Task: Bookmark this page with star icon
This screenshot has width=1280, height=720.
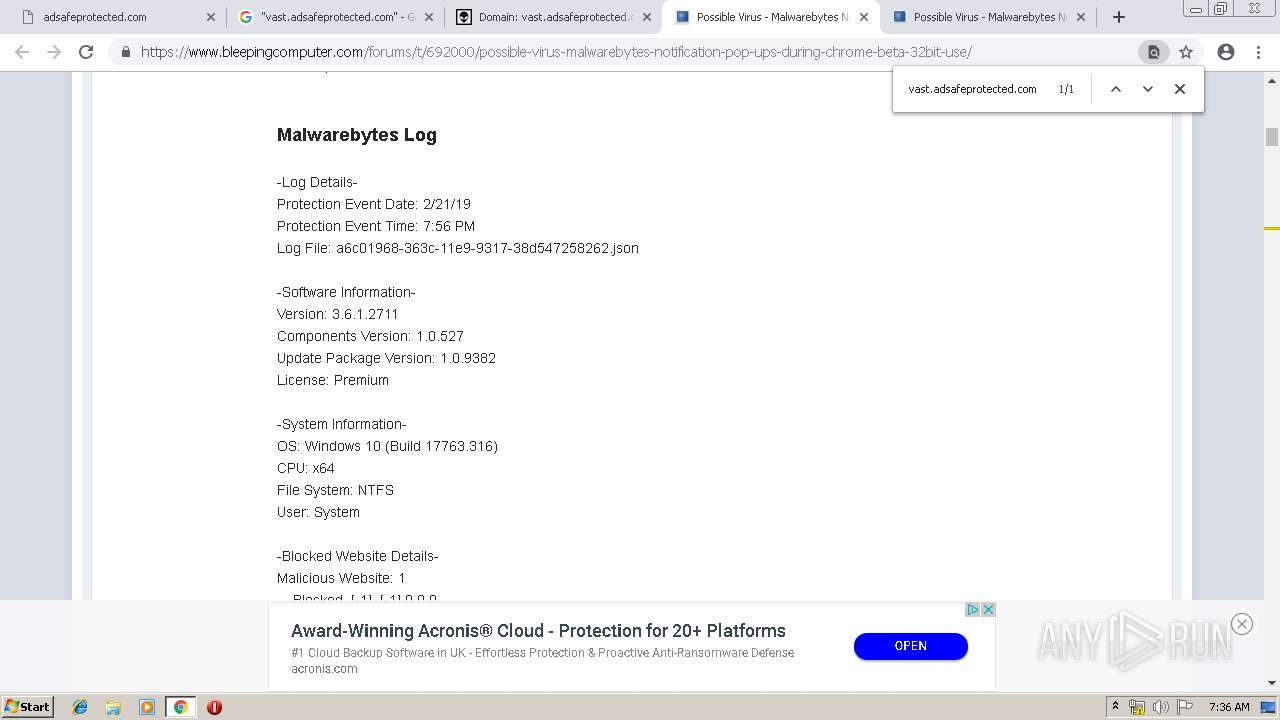Action: (1186, 52)
